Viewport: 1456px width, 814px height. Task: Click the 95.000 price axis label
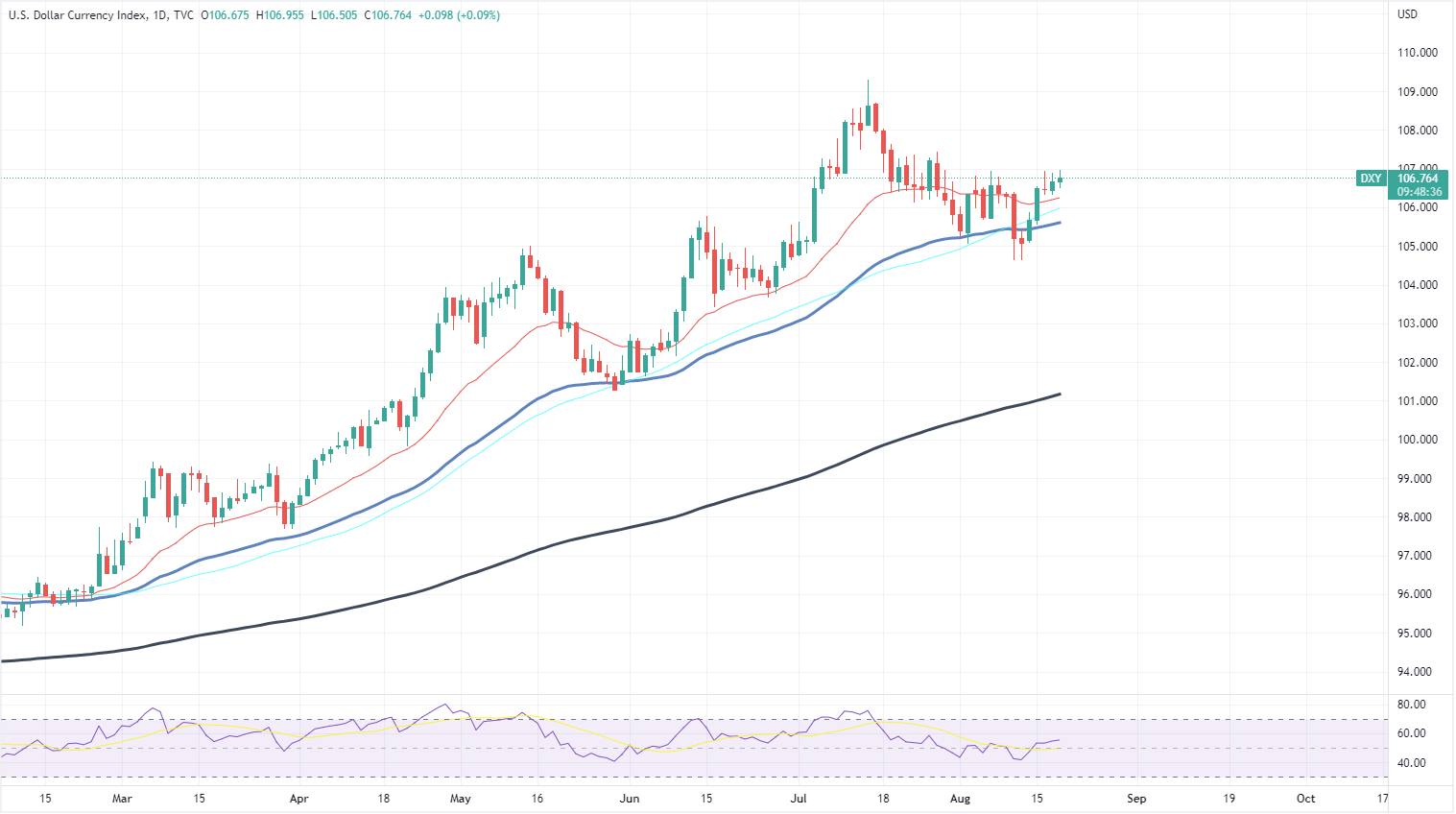click(x=1417, y=634)
